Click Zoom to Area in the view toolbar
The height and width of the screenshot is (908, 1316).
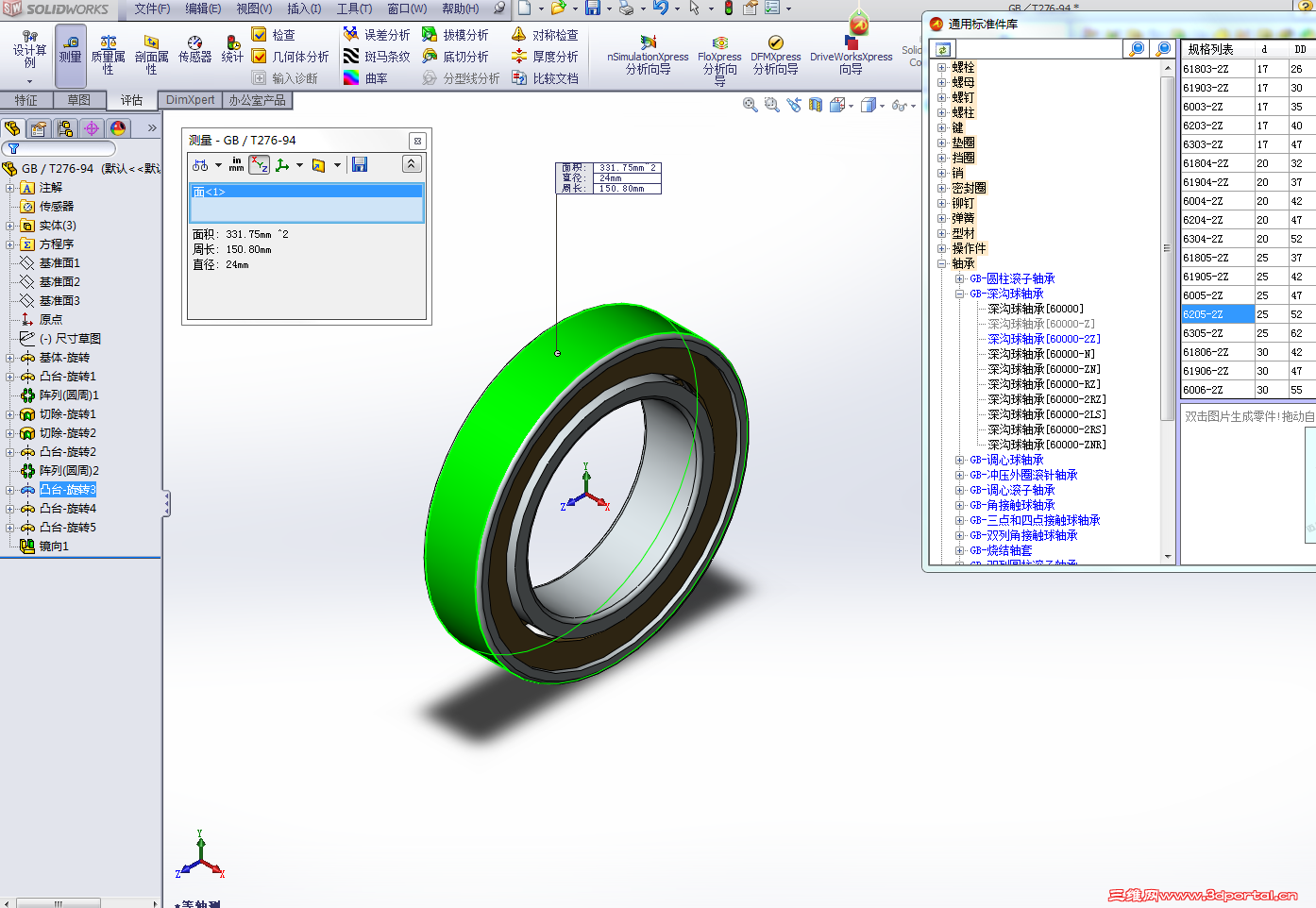771,105
